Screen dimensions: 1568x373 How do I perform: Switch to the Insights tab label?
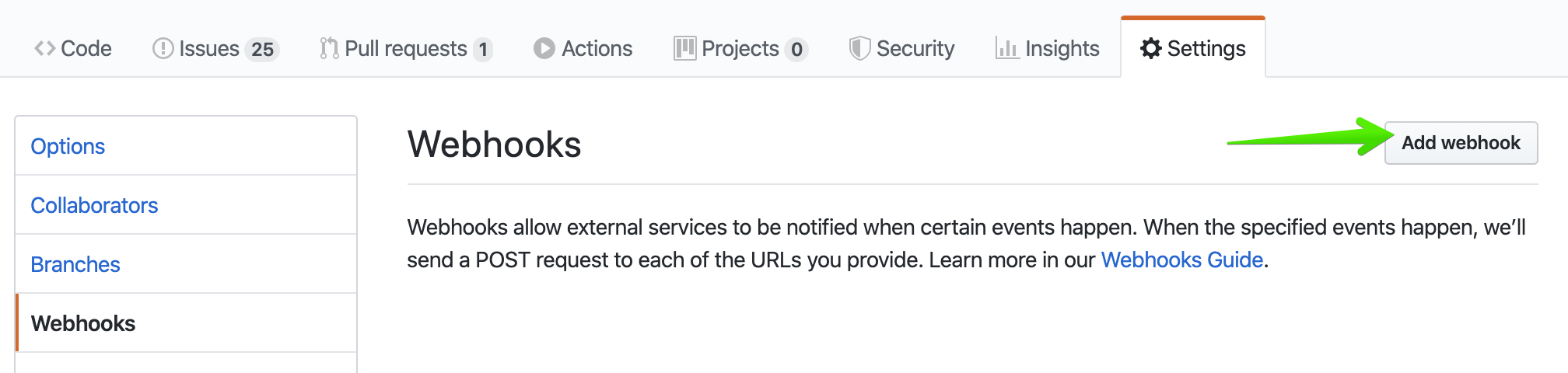coord(1062,48)
